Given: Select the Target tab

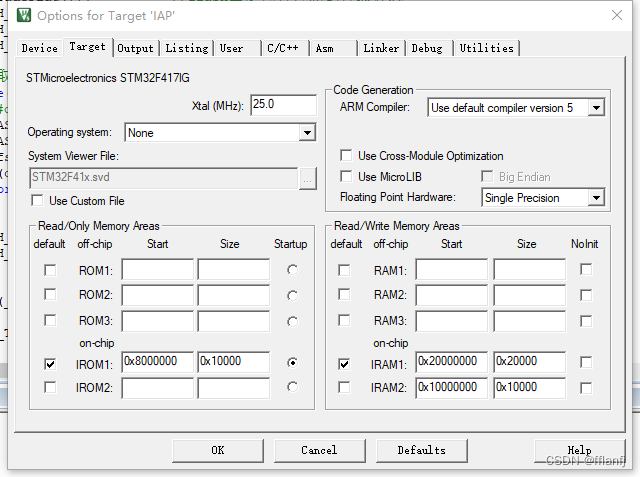Looking at the screenshot, I should pyautogui.click(x=87, y=47).
